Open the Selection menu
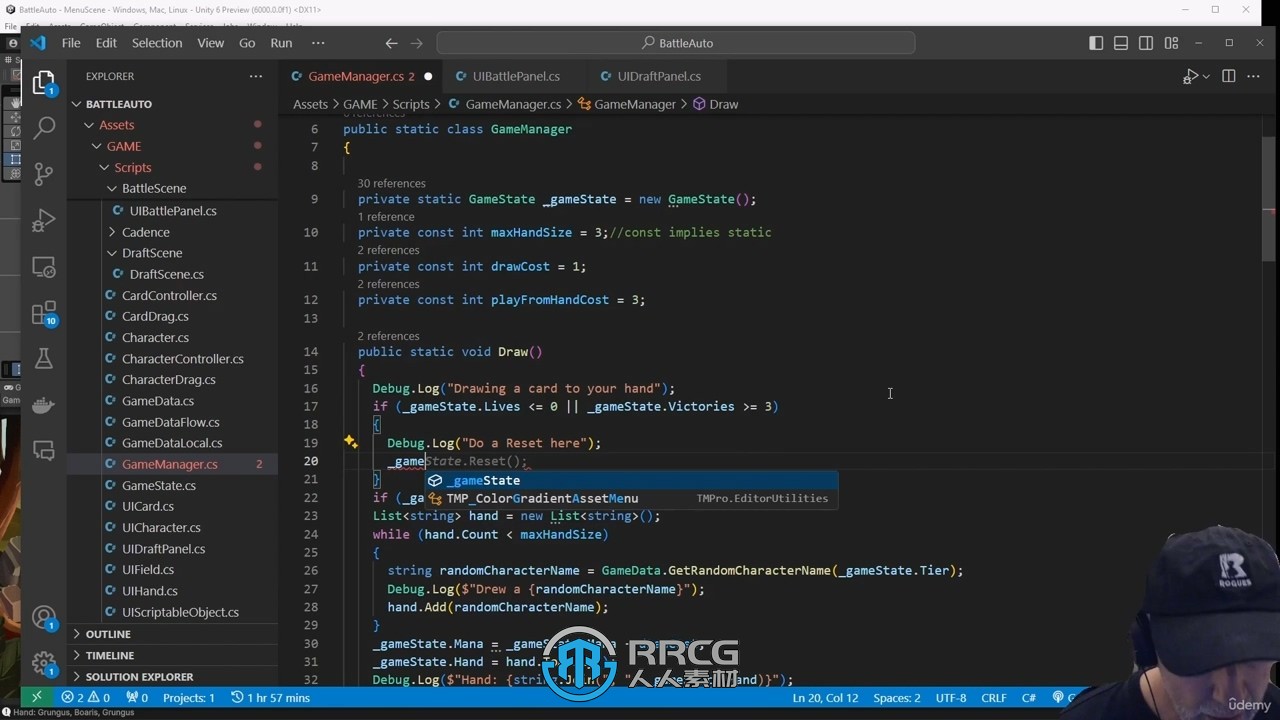The width and height of the screenshot is (1280, 720). (157, 43)
